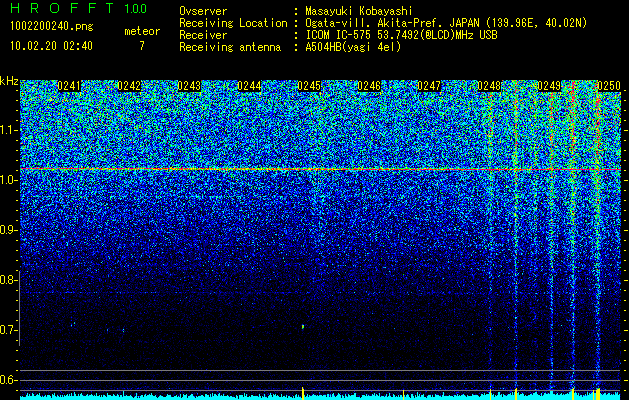Click the 0242 time marker
Image resolution: width=629 pixels, height=400 pixels.
(129, 86)
